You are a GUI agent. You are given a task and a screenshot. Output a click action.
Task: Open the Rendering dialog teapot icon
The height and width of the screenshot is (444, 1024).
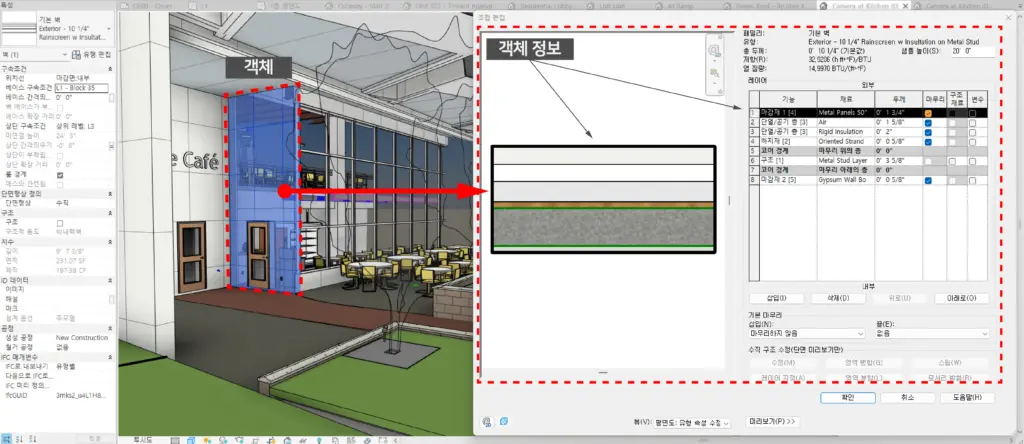point(239,440)
